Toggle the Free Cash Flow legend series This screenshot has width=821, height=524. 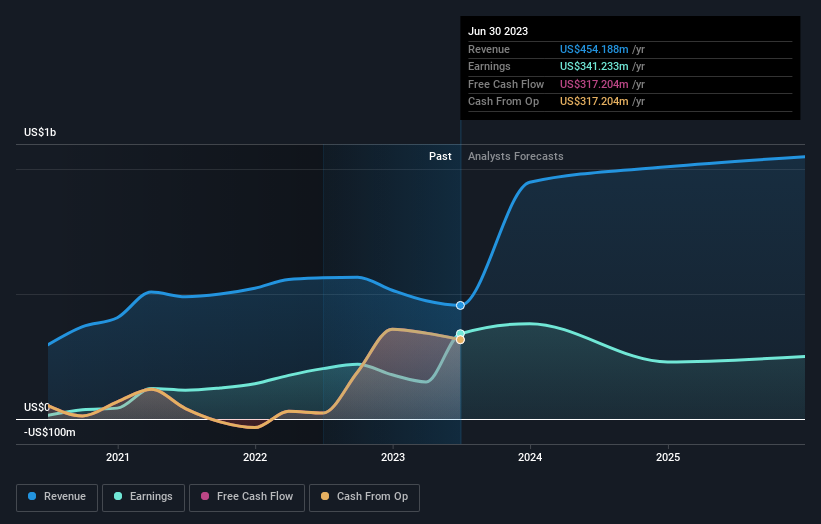tap(247, 497)
